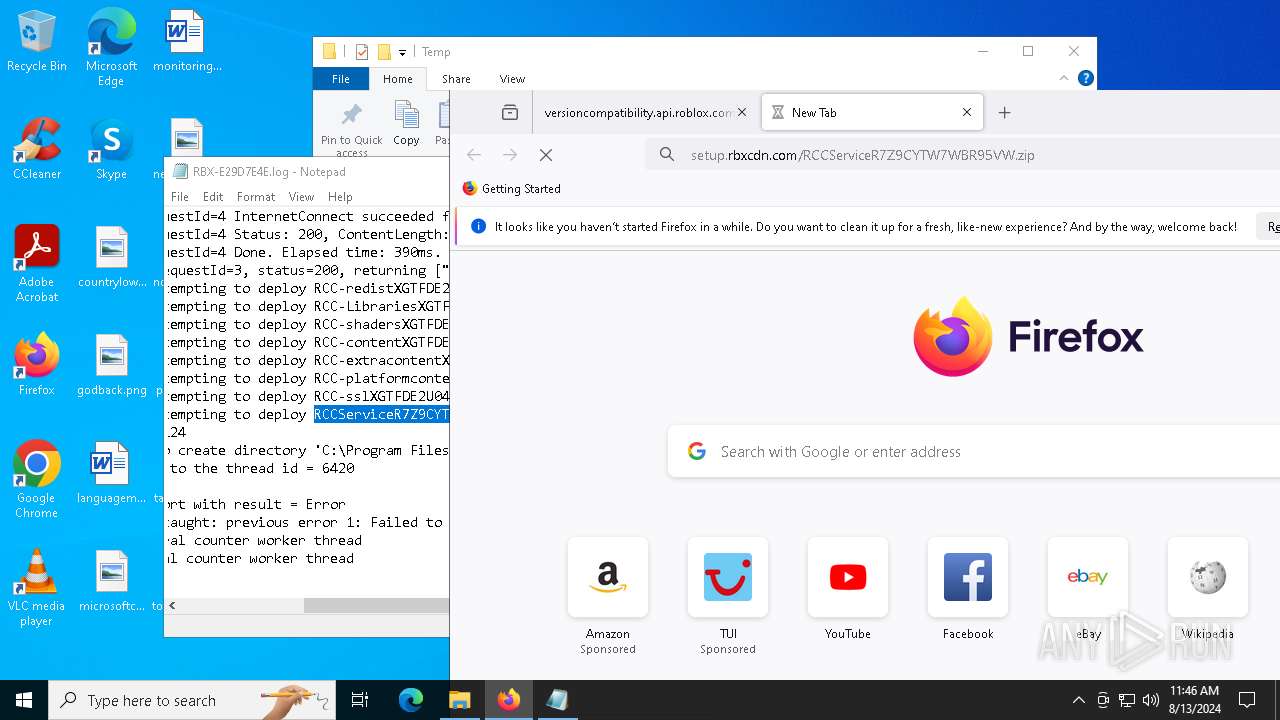Image resolution: width=1280 pixels, height=720 pixels.
Task: Launch CCleaner from the desktop
Action: [37, 148]
